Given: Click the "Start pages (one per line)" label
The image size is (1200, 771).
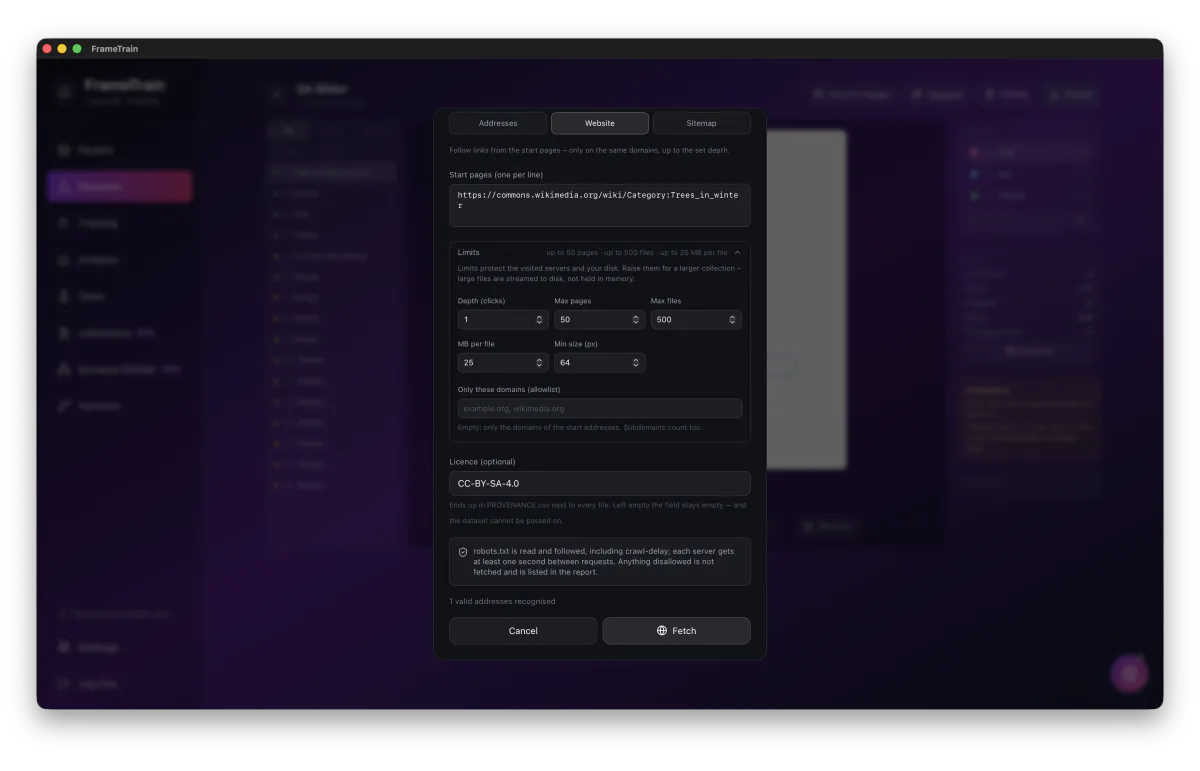Looking at the screenshot, I should (496, 175).
